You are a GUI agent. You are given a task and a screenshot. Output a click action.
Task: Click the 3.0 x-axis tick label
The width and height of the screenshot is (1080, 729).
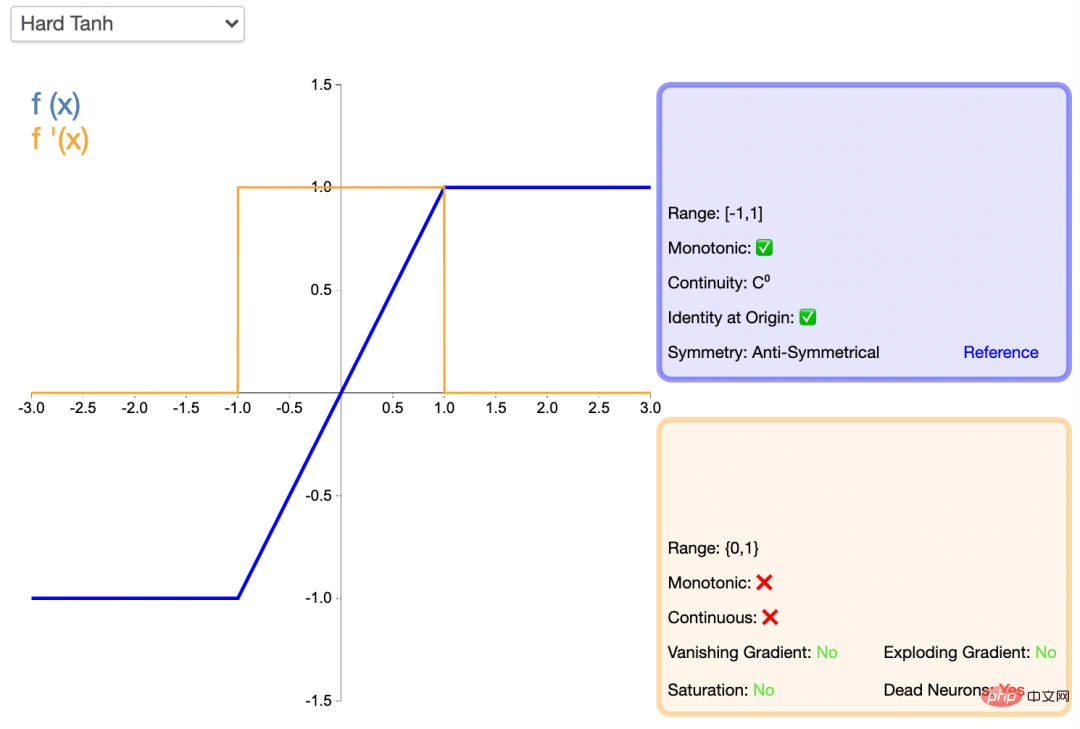[650, 408]
